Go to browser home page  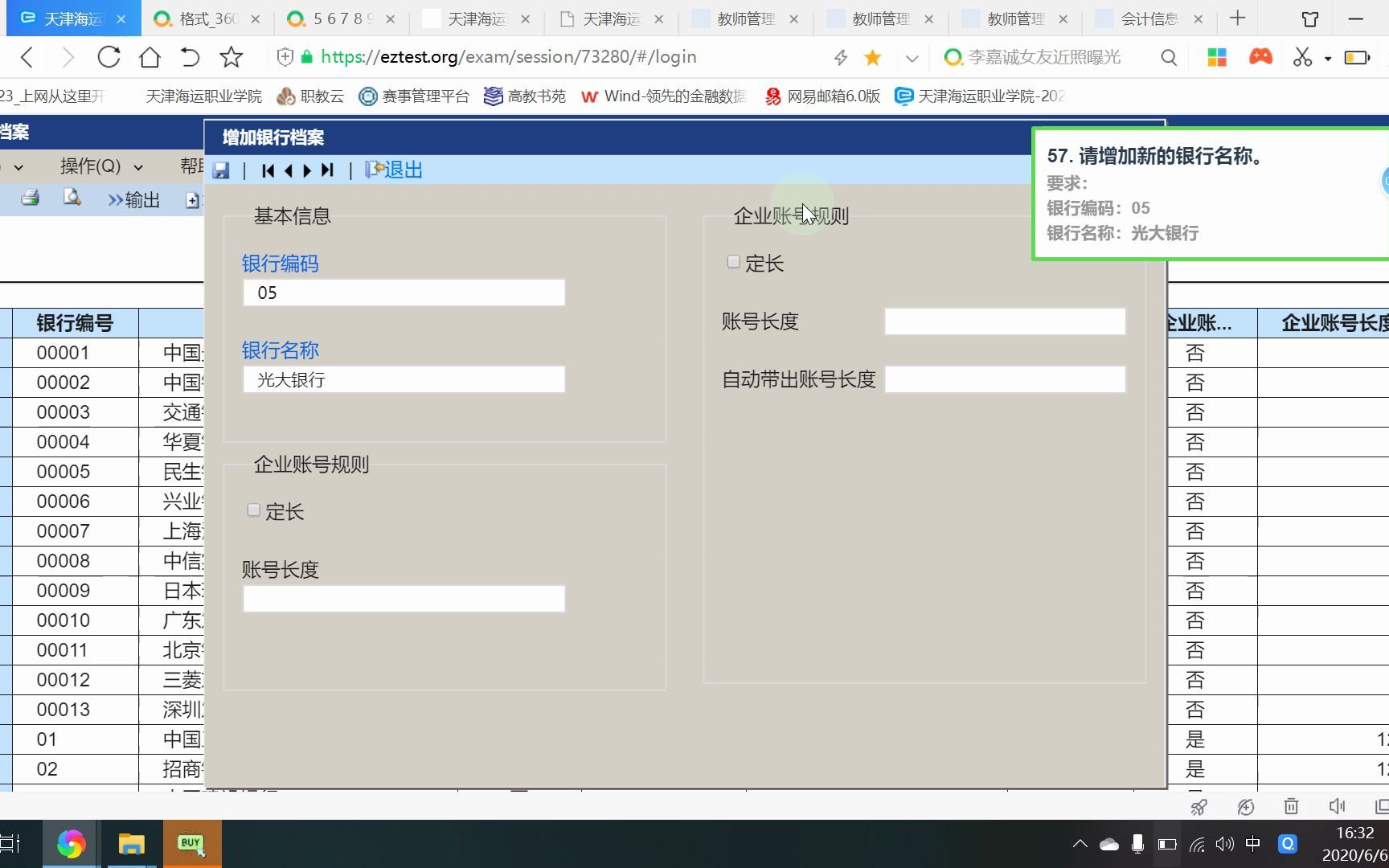[150, 57]
